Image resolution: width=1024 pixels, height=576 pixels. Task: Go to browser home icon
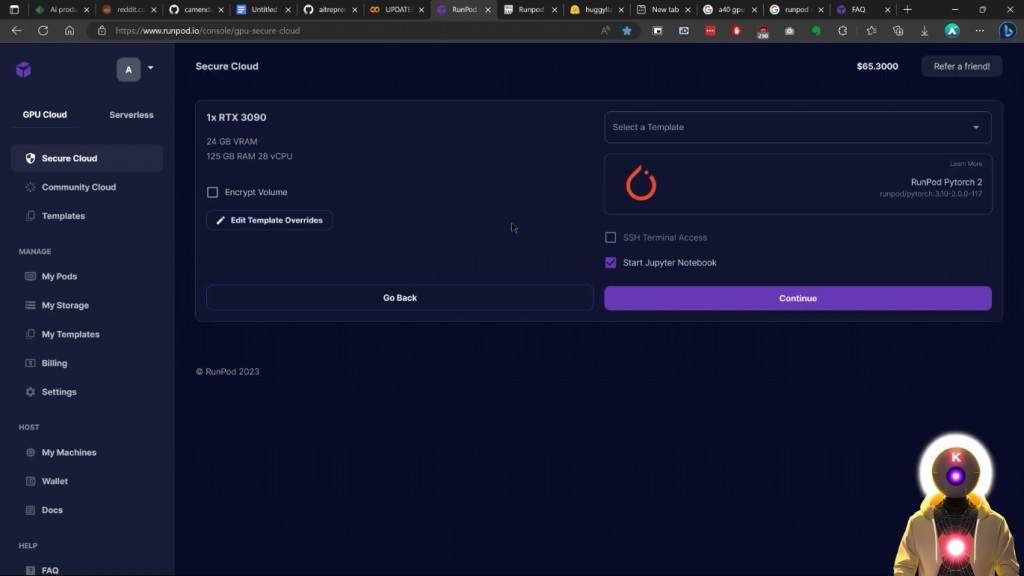[69, 31]
